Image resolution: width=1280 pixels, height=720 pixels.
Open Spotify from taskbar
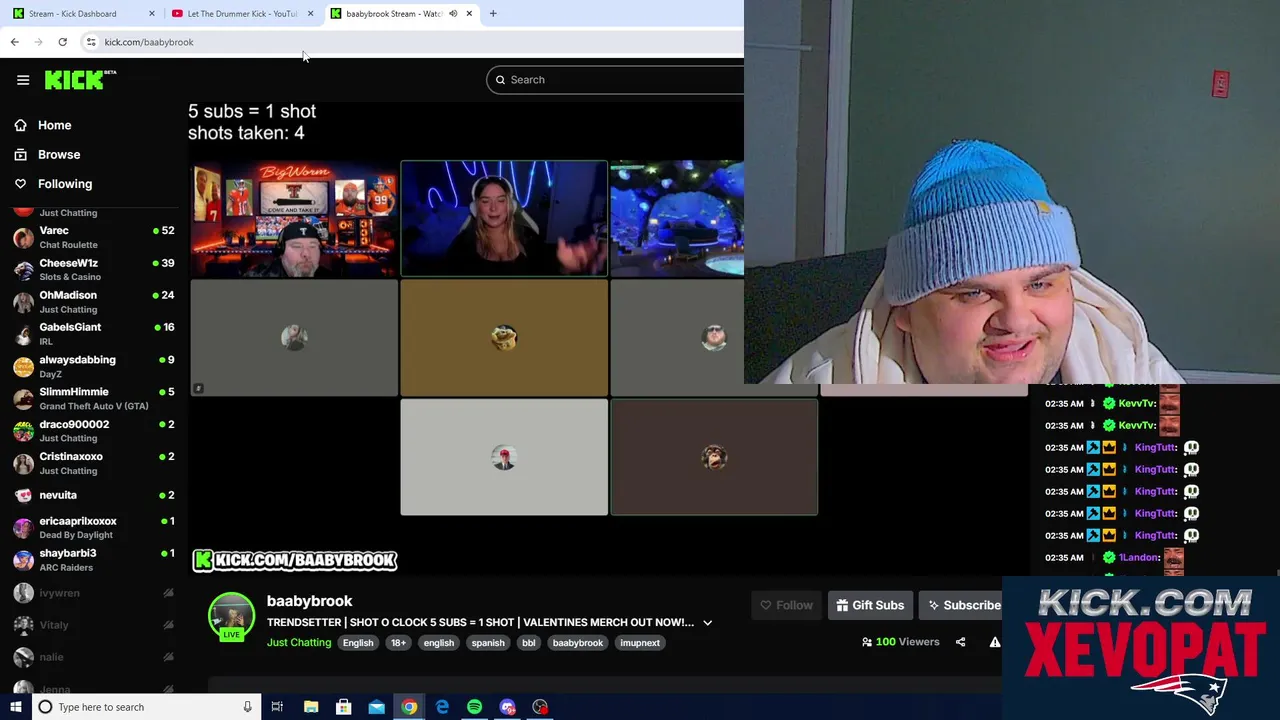coord(474,707)
